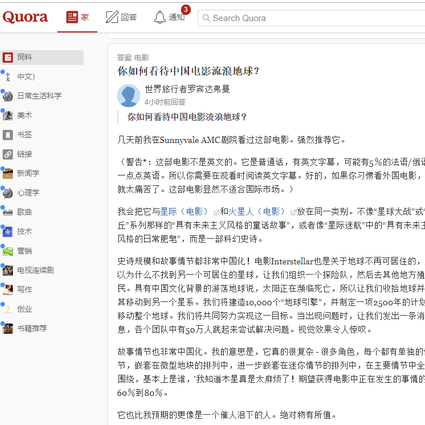Select the 家 (Home) tab
The image size is (425, 425).
77,17
